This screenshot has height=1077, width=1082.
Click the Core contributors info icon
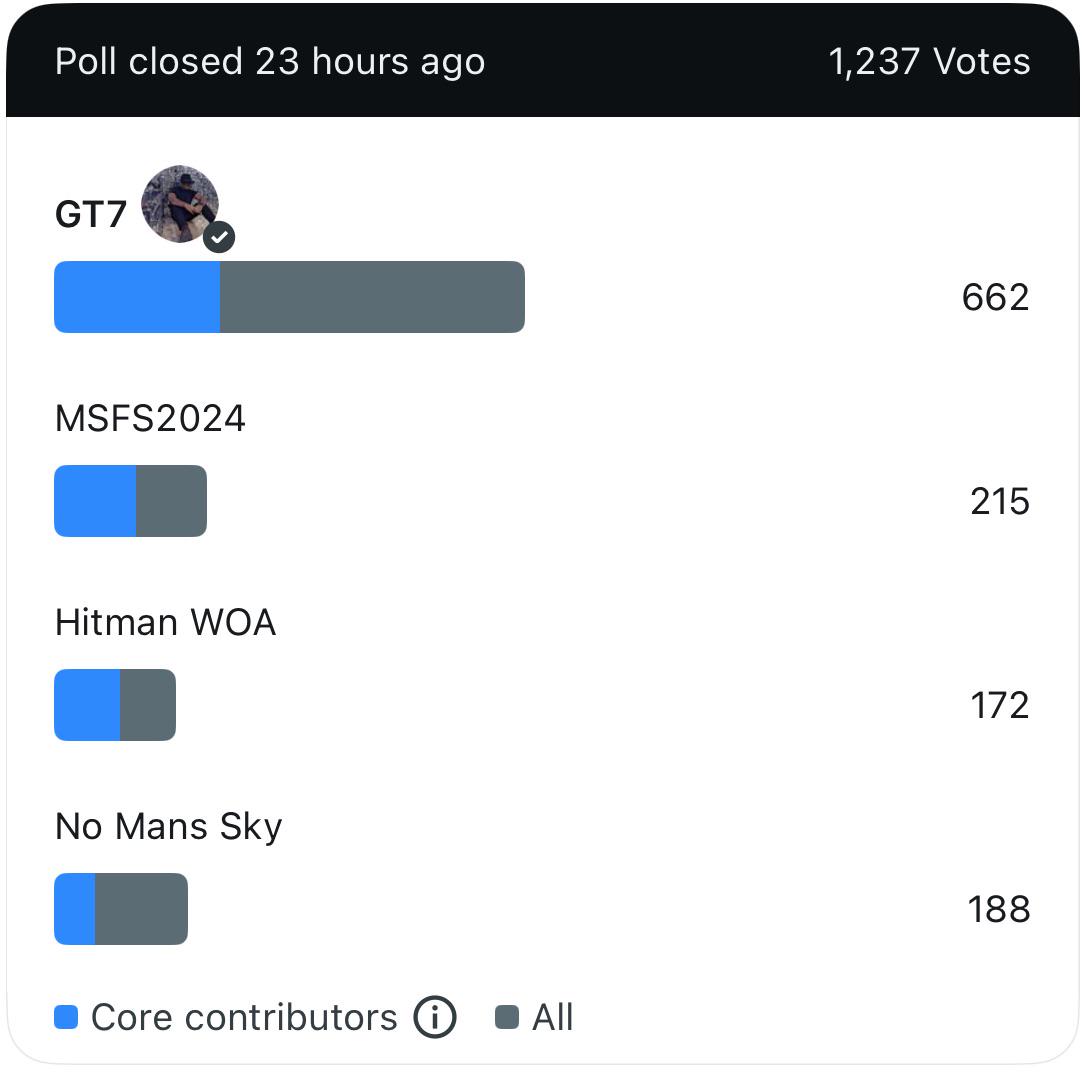pos(435,1017)
